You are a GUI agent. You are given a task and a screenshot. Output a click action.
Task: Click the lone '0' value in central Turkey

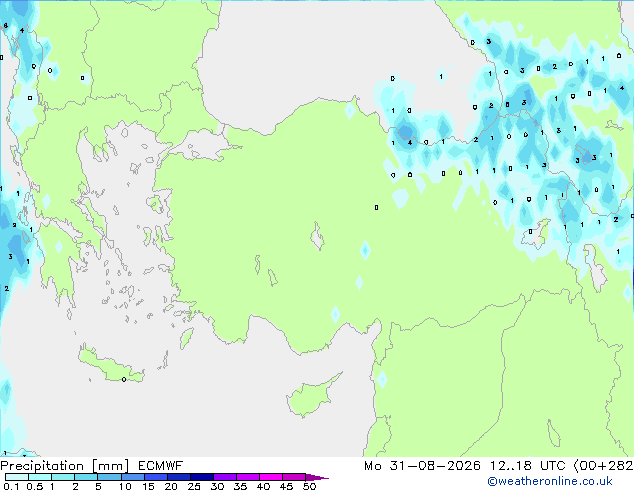pos(376,207)
